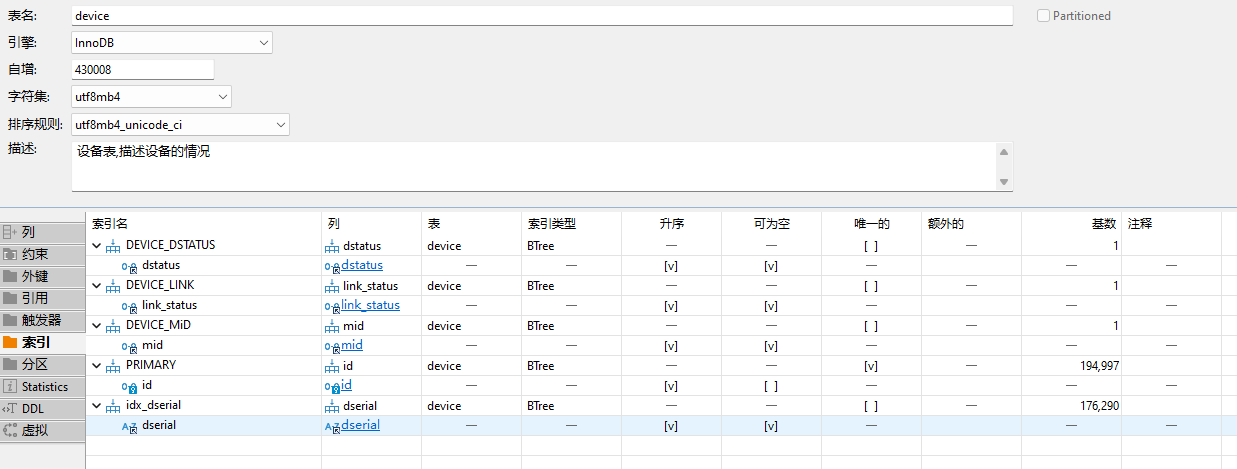Click the DEVICE_DSTATUS index icon
Image resolution: width=1237 pixels, height=469 pixels.
coord(112,245)
